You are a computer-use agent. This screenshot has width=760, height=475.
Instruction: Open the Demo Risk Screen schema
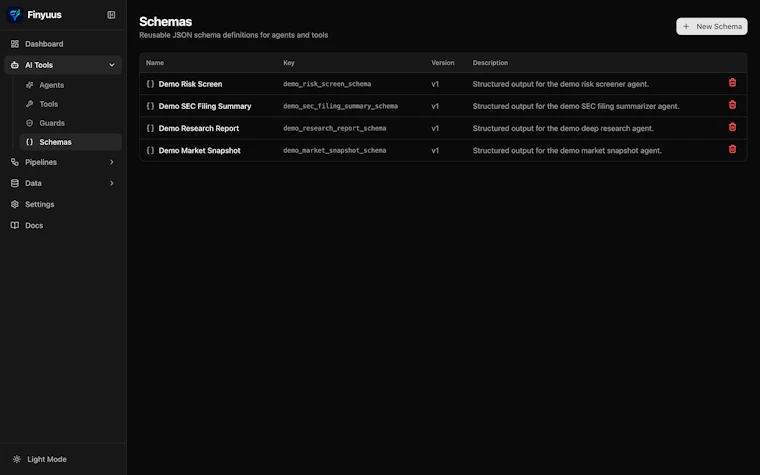coord(190,84)
